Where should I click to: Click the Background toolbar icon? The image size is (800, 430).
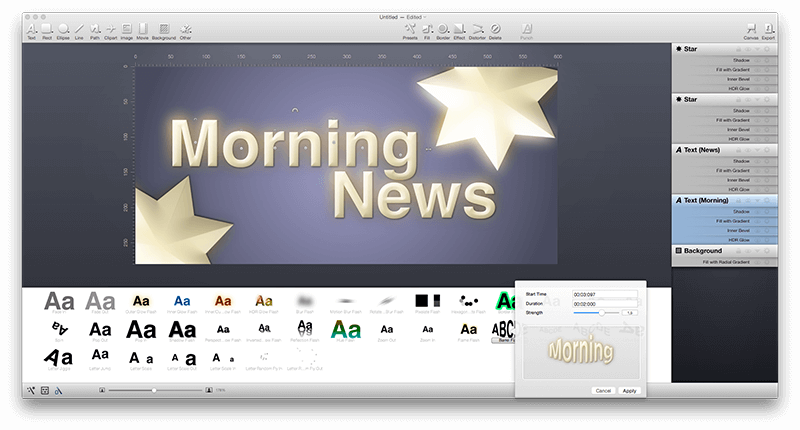(x=164, y=31)
